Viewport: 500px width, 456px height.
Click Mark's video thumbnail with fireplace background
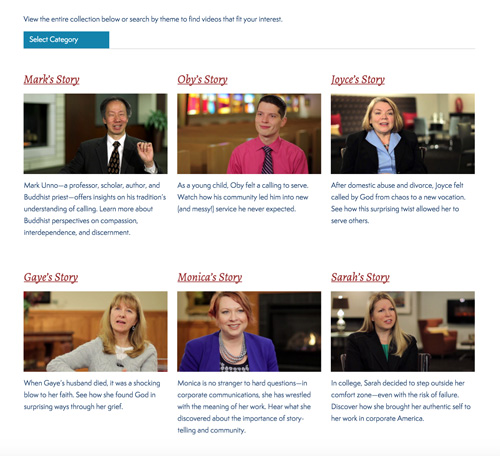click(x=95, y=134)
